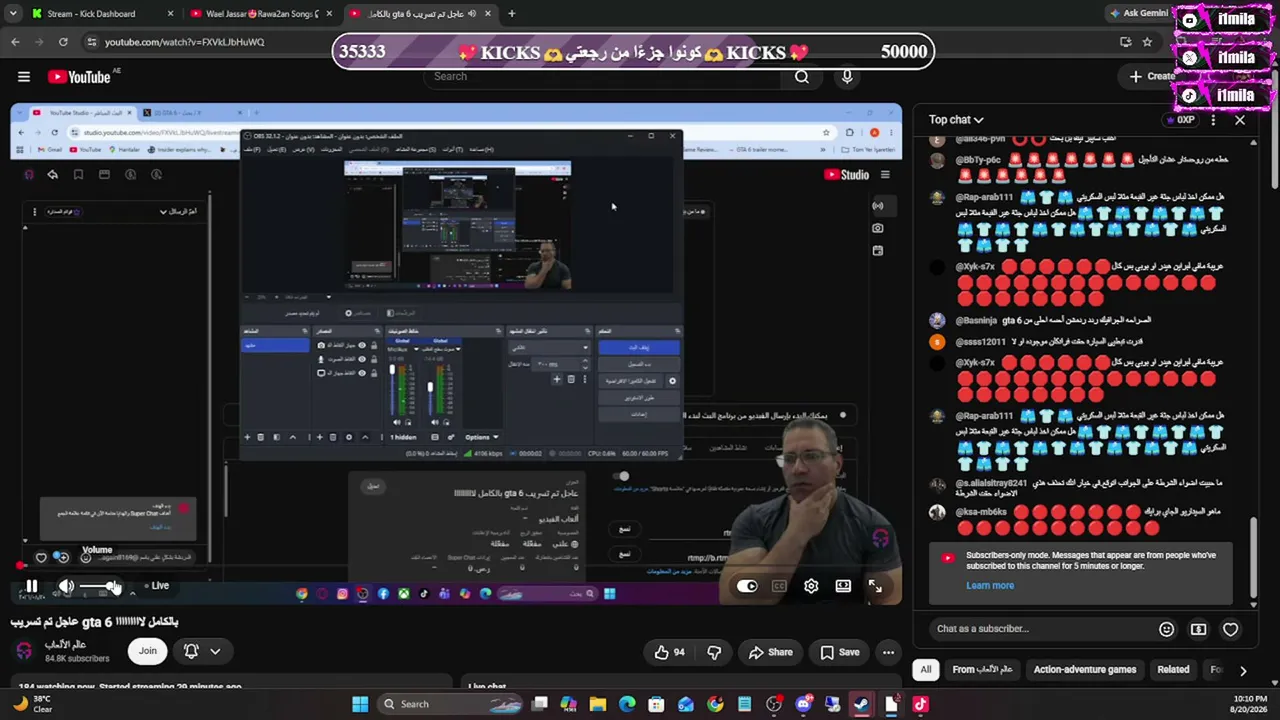Save the video to a playlist

840,652
